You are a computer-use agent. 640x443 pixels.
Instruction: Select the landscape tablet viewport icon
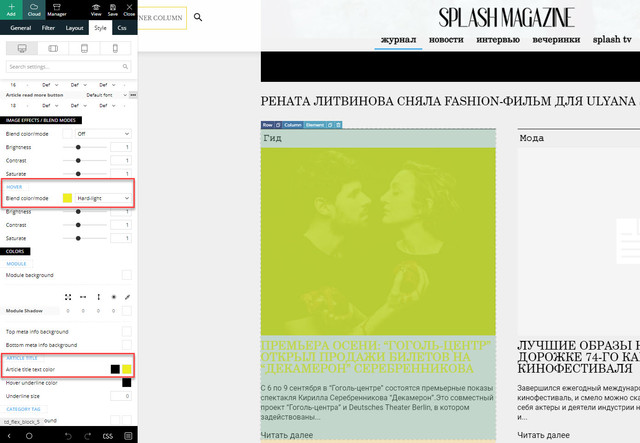coord(53,48)
